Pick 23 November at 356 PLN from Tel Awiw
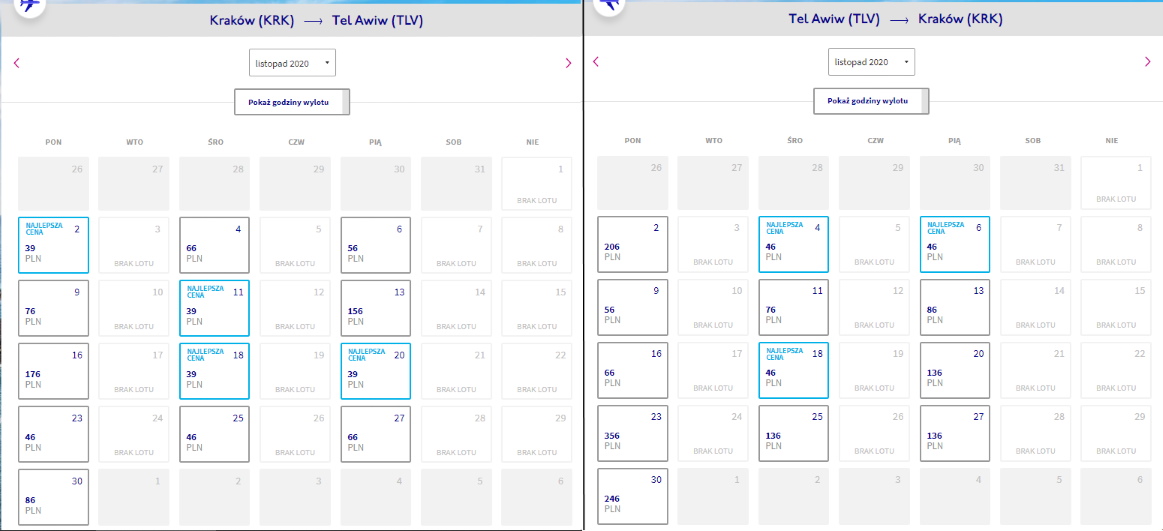The image size is (1163, 531). pyautogui.click(x=633, y=433)
